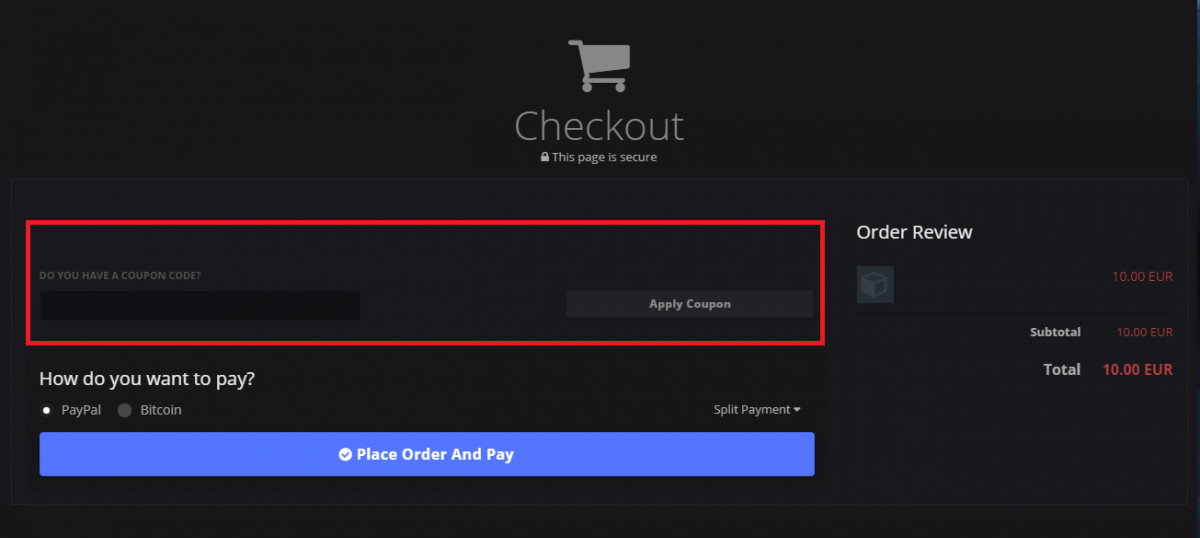Click the 'This page is secure' text
The width and height of the screenshot is (1200, 538).
604,158
